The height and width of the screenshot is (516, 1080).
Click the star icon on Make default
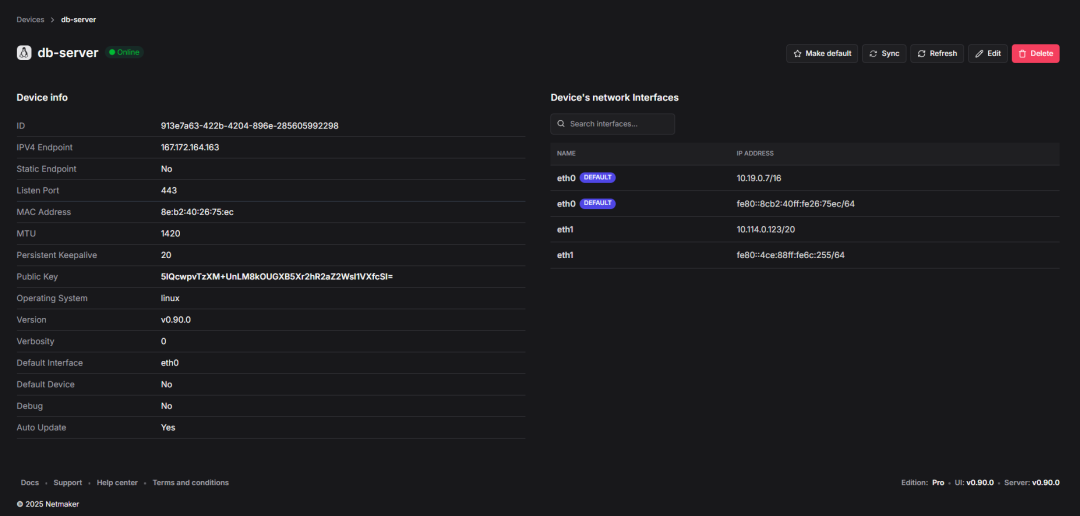coord(797,53)
